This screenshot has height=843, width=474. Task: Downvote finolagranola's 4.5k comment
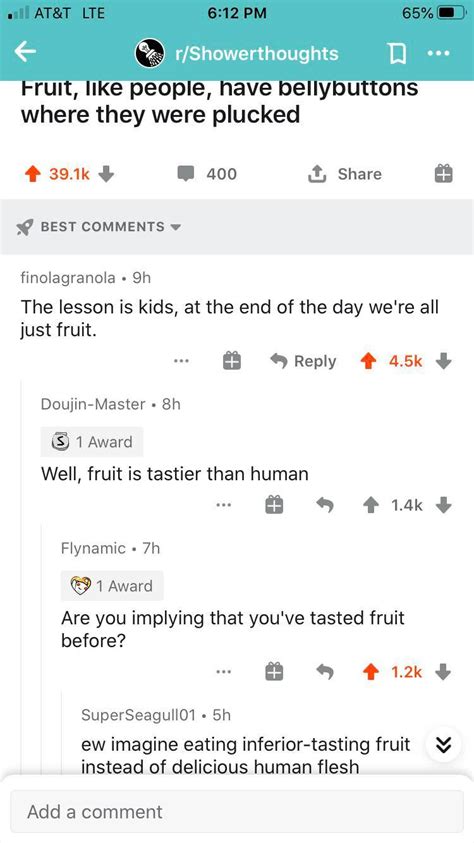[443, 361]
